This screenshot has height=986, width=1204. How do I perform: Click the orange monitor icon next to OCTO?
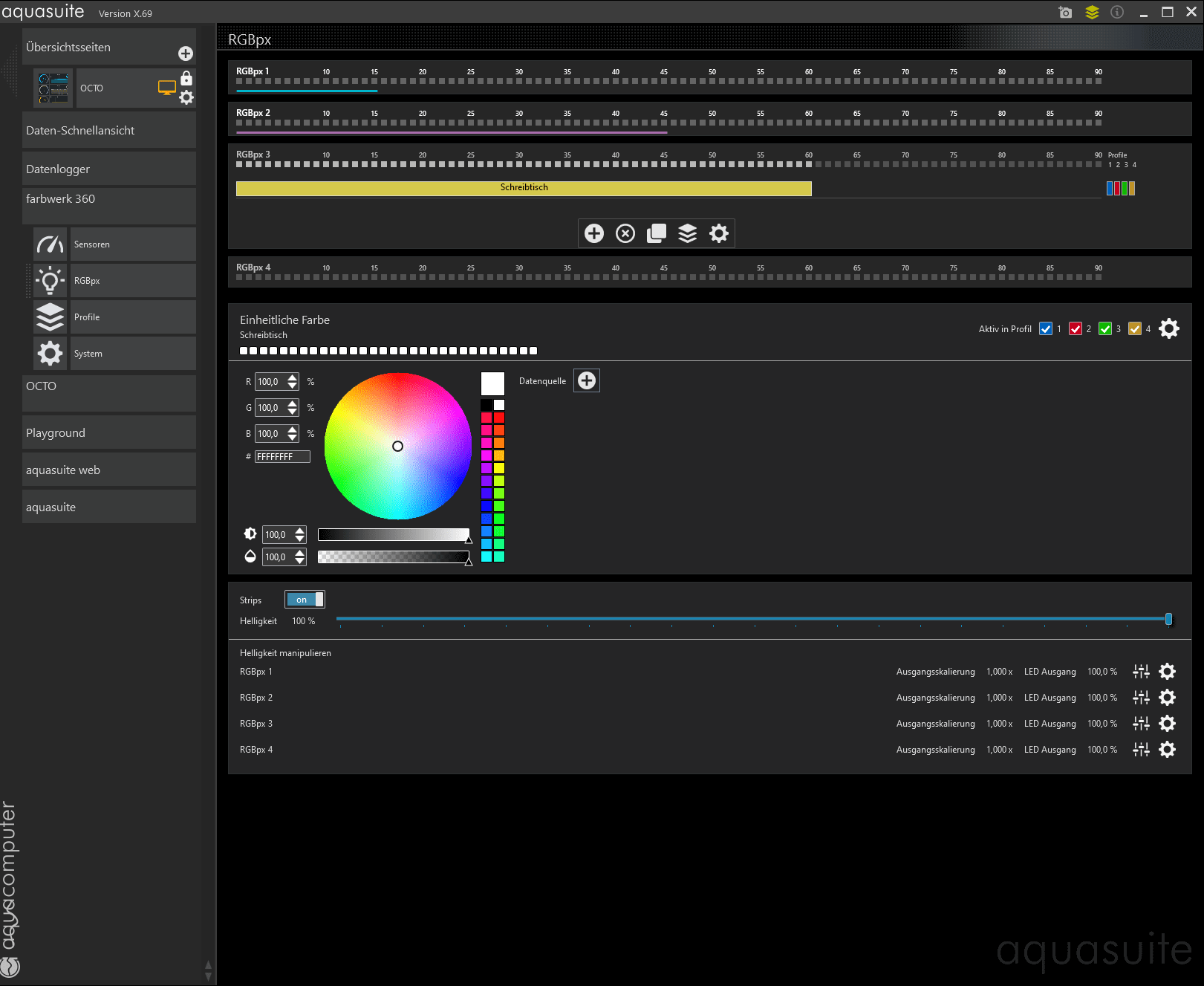point(167,88)
